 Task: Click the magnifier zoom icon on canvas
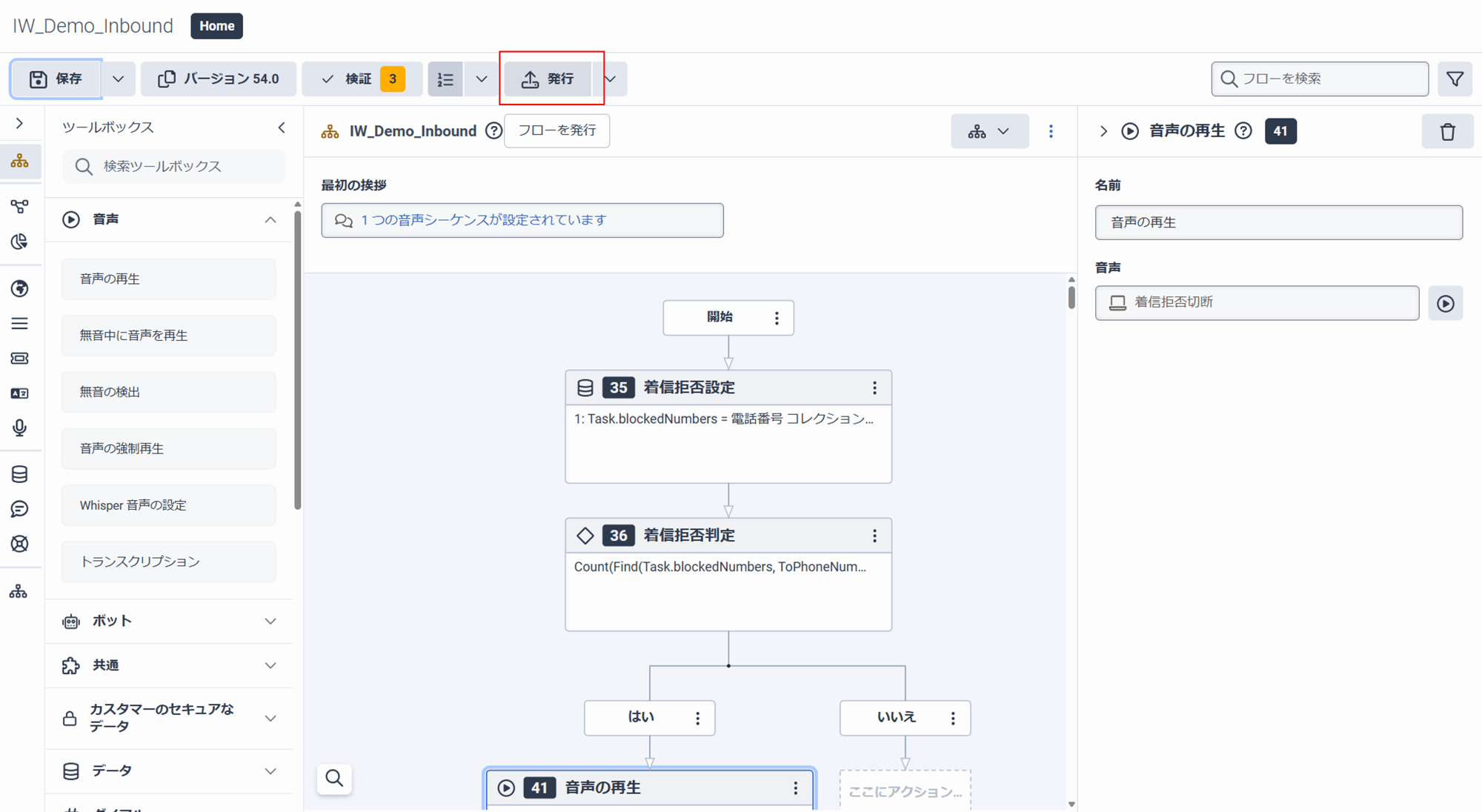coord(334,779)
